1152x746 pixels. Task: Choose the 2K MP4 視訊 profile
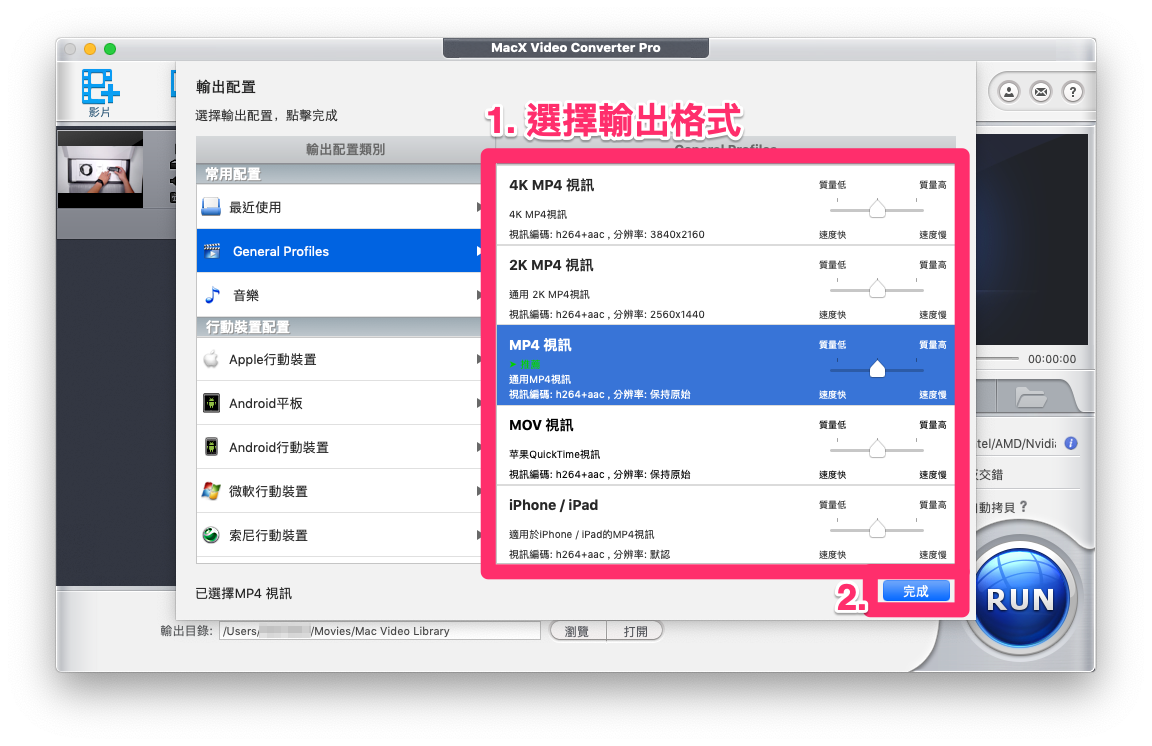pos(725,285)
